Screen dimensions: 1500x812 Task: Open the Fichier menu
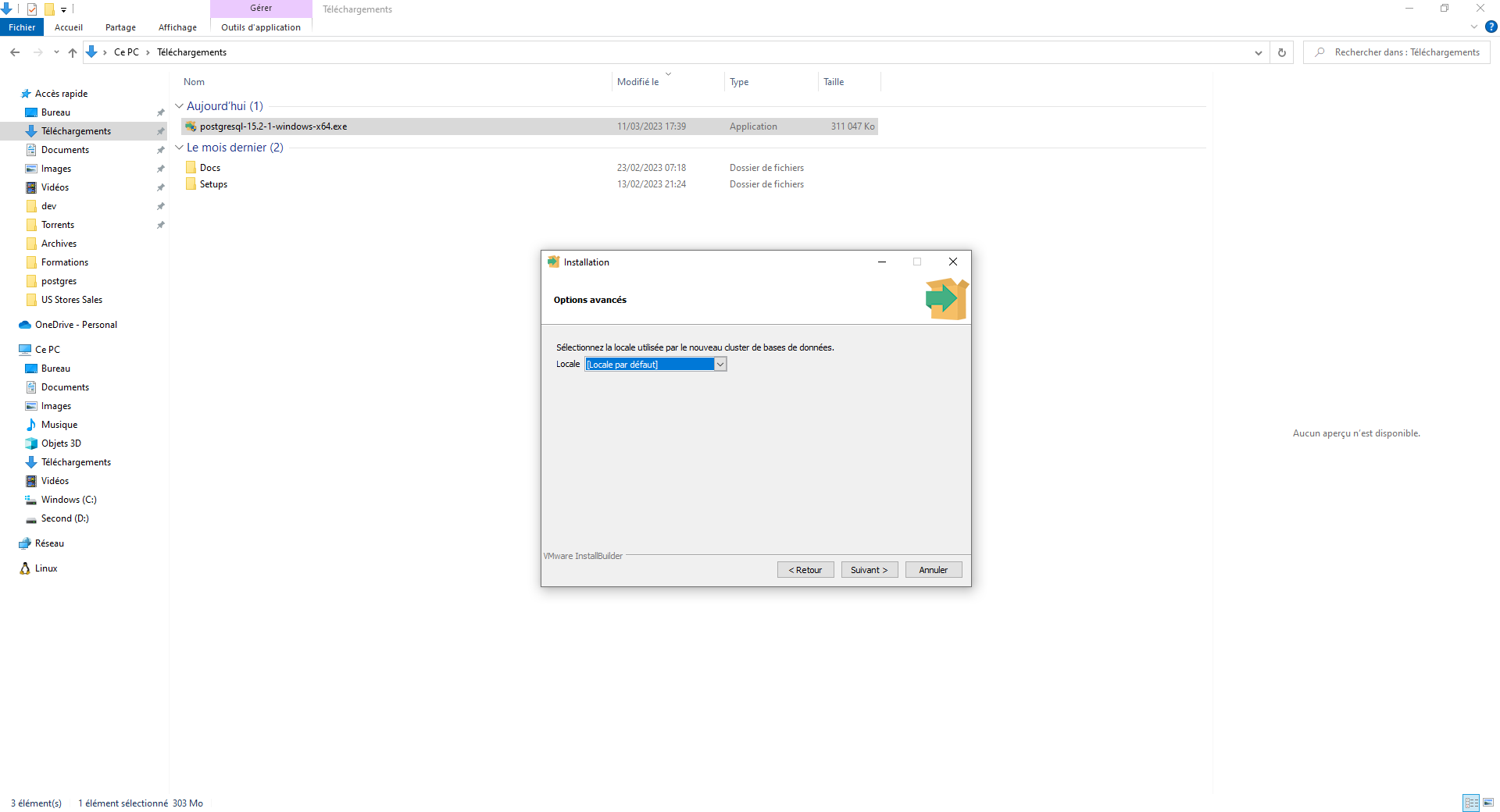click(x=22, y=27)
